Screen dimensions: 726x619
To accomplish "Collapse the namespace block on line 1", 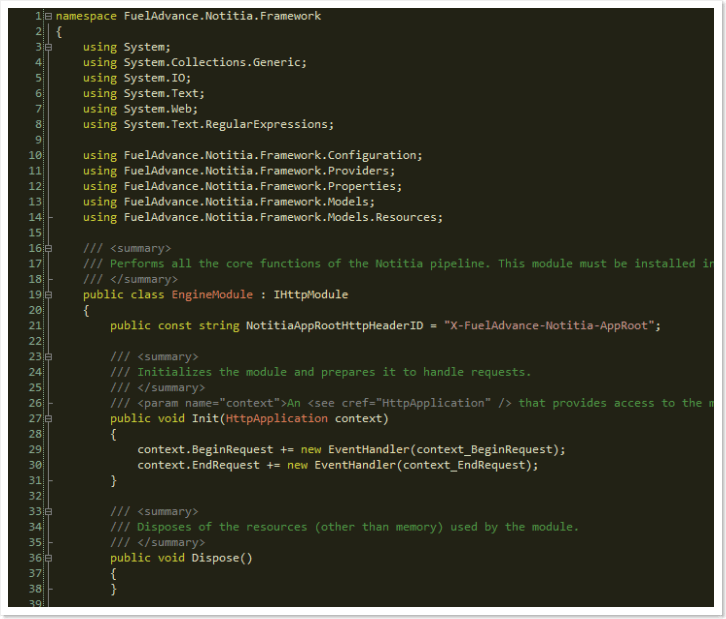I will [x=48, y=17].
